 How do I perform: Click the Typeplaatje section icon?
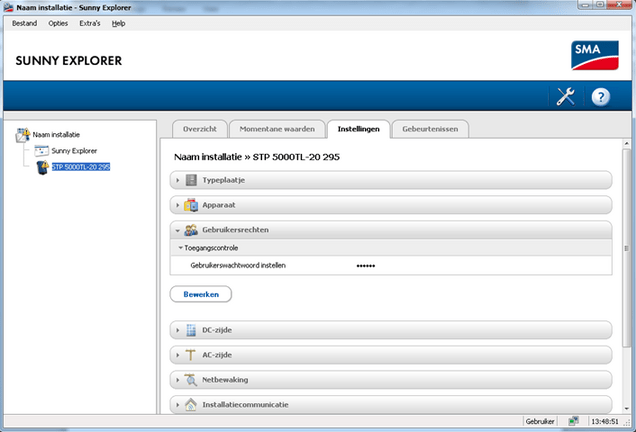(x=191, y=180)
